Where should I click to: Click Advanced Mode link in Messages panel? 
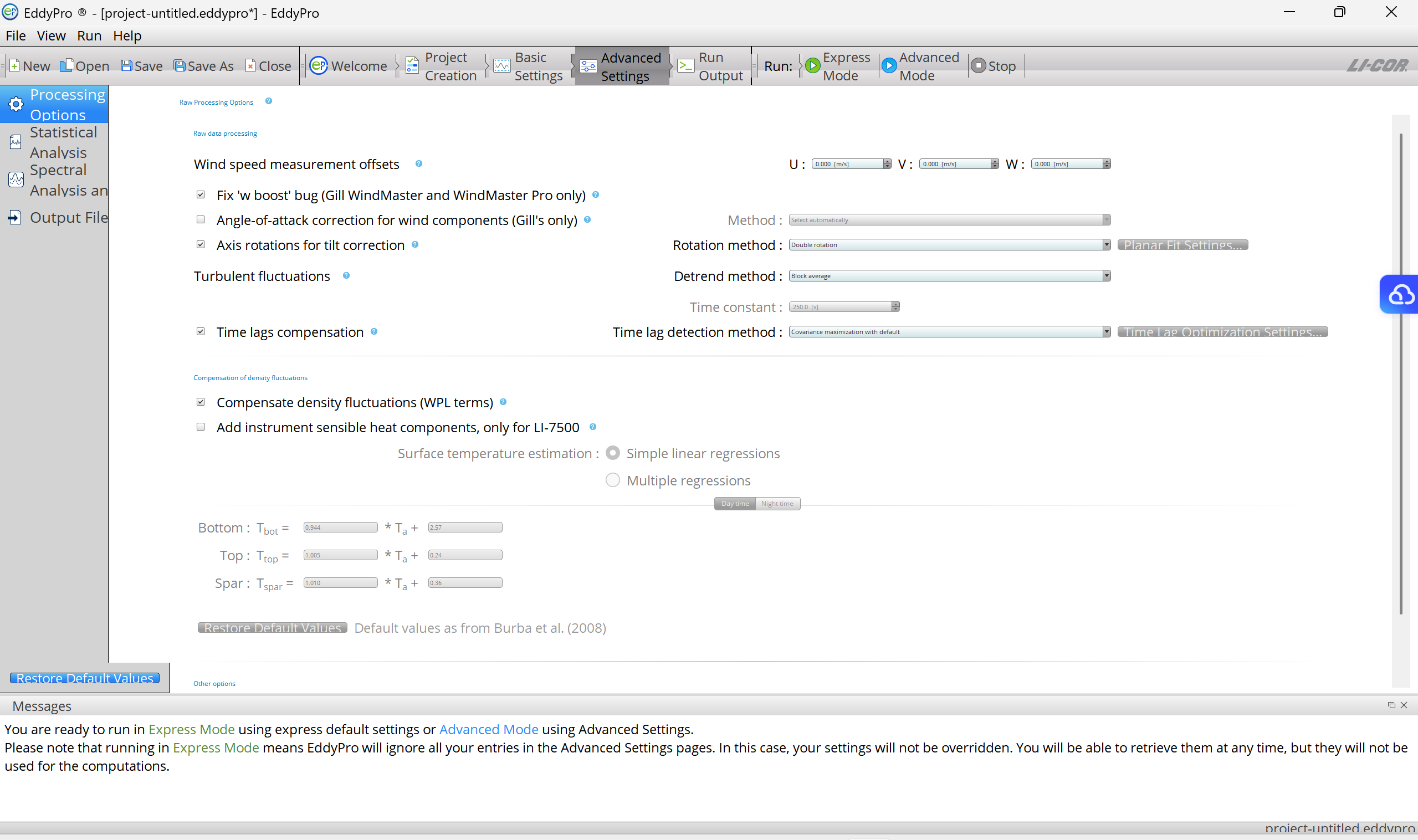click(x=488, y=729)
